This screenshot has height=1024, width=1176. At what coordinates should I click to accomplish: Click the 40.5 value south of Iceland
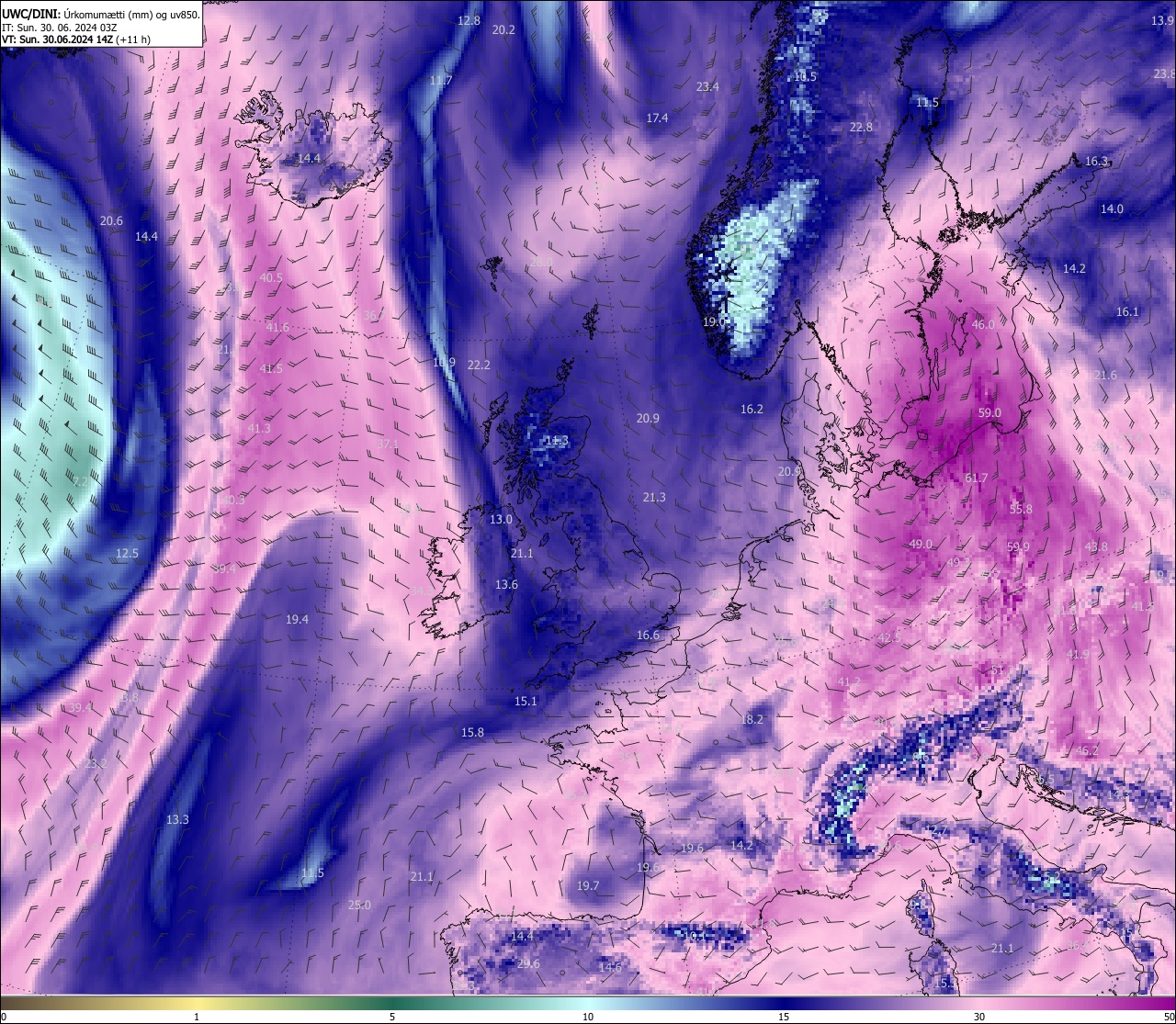(272, 277)
